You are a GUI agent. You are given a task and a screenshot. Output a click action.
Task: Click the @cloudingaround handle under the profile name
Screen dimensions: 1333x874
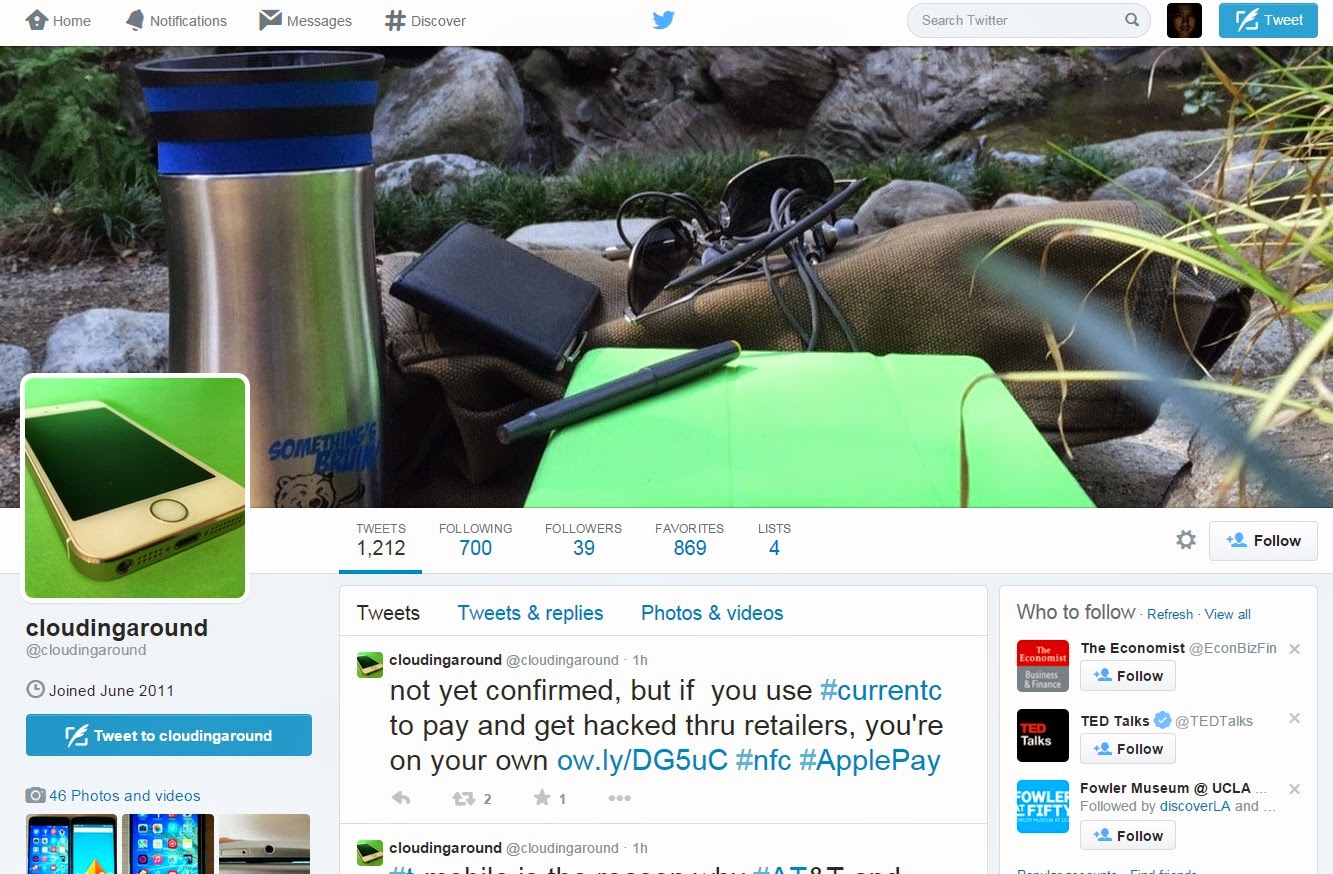coord(86,650)
